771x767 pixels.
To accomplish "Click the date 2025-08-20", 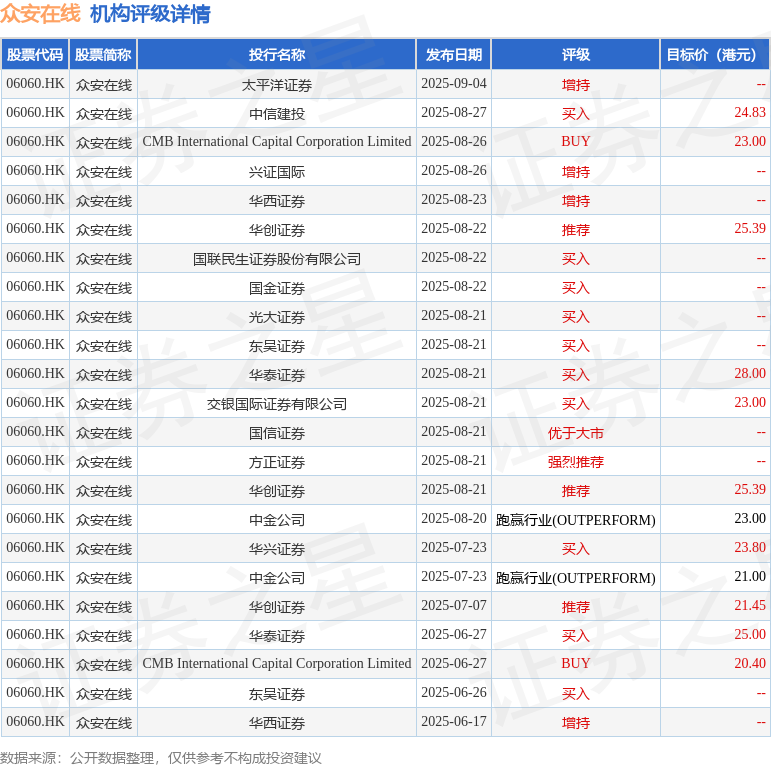I will [454, 519].
